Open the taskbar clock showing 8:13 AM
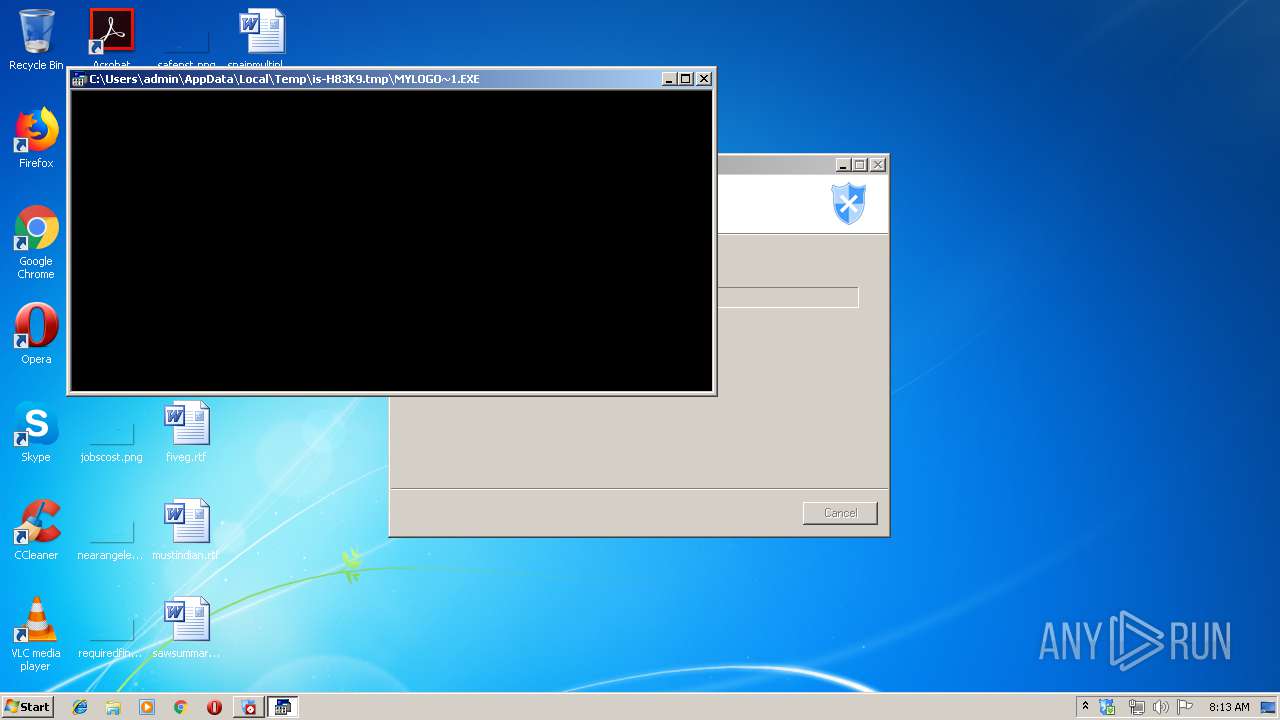1280x720 pixels. tap(1229, 707)
